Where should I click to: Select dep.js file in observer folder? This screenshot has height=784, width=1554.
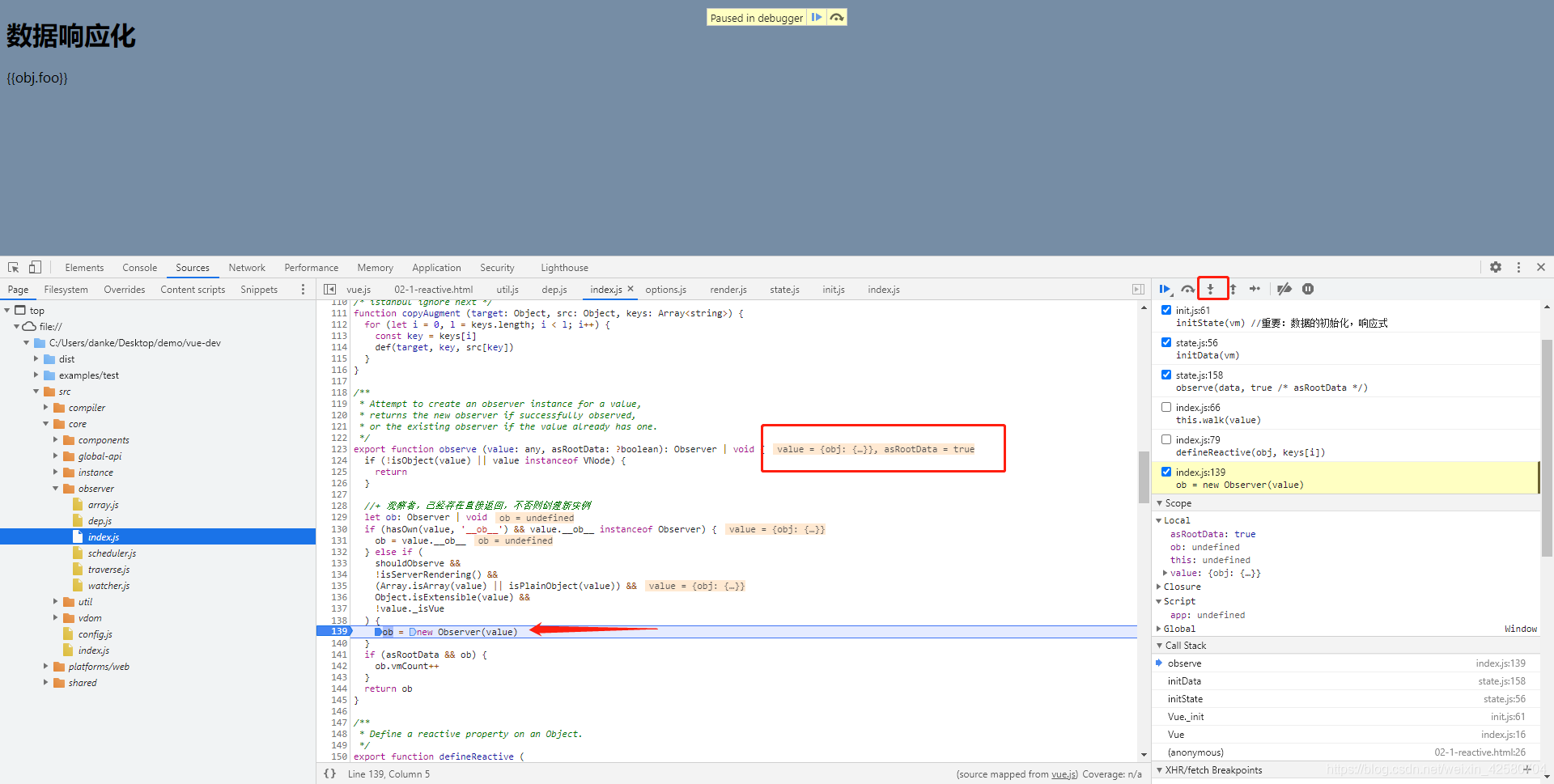click(x=100, y=521)
